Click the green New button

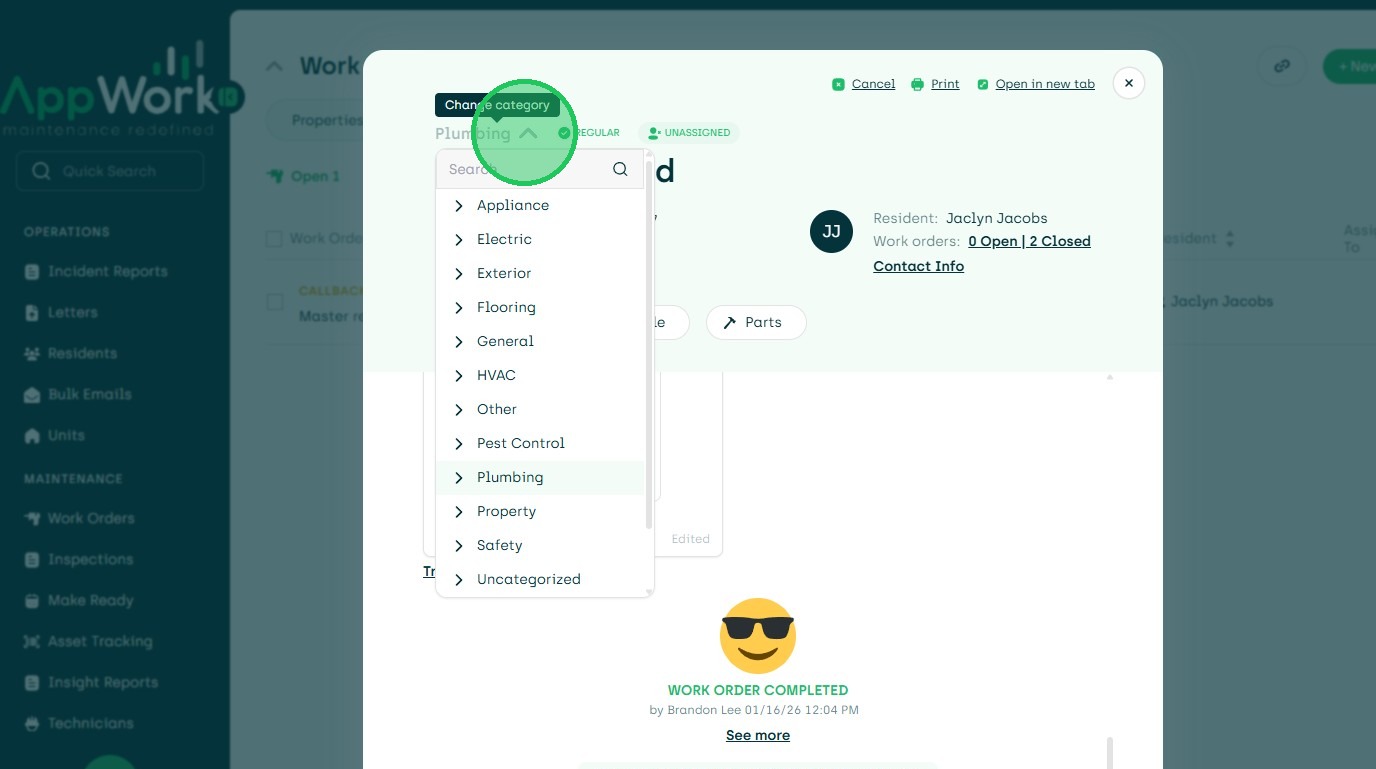click(x=1350, y=66)
